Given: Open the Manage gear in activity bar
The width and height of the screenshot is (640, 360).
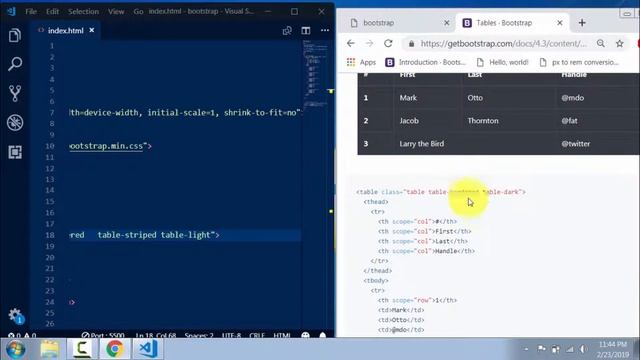Looking at the screenshot, I should click(16, 315).
